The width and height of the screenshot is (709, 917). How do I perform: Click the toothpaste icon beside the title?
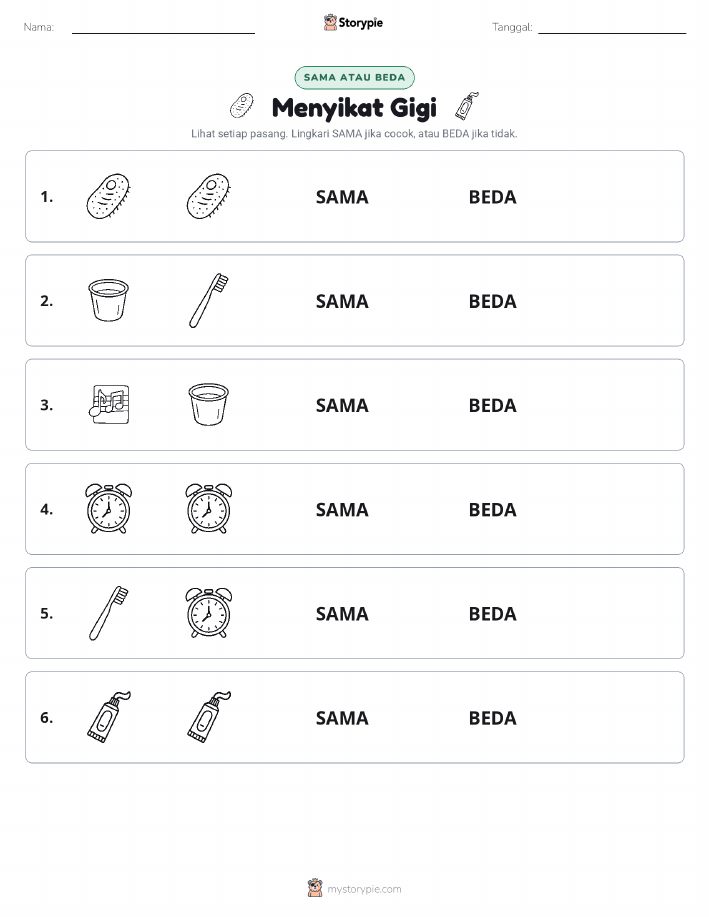point(467,106)
